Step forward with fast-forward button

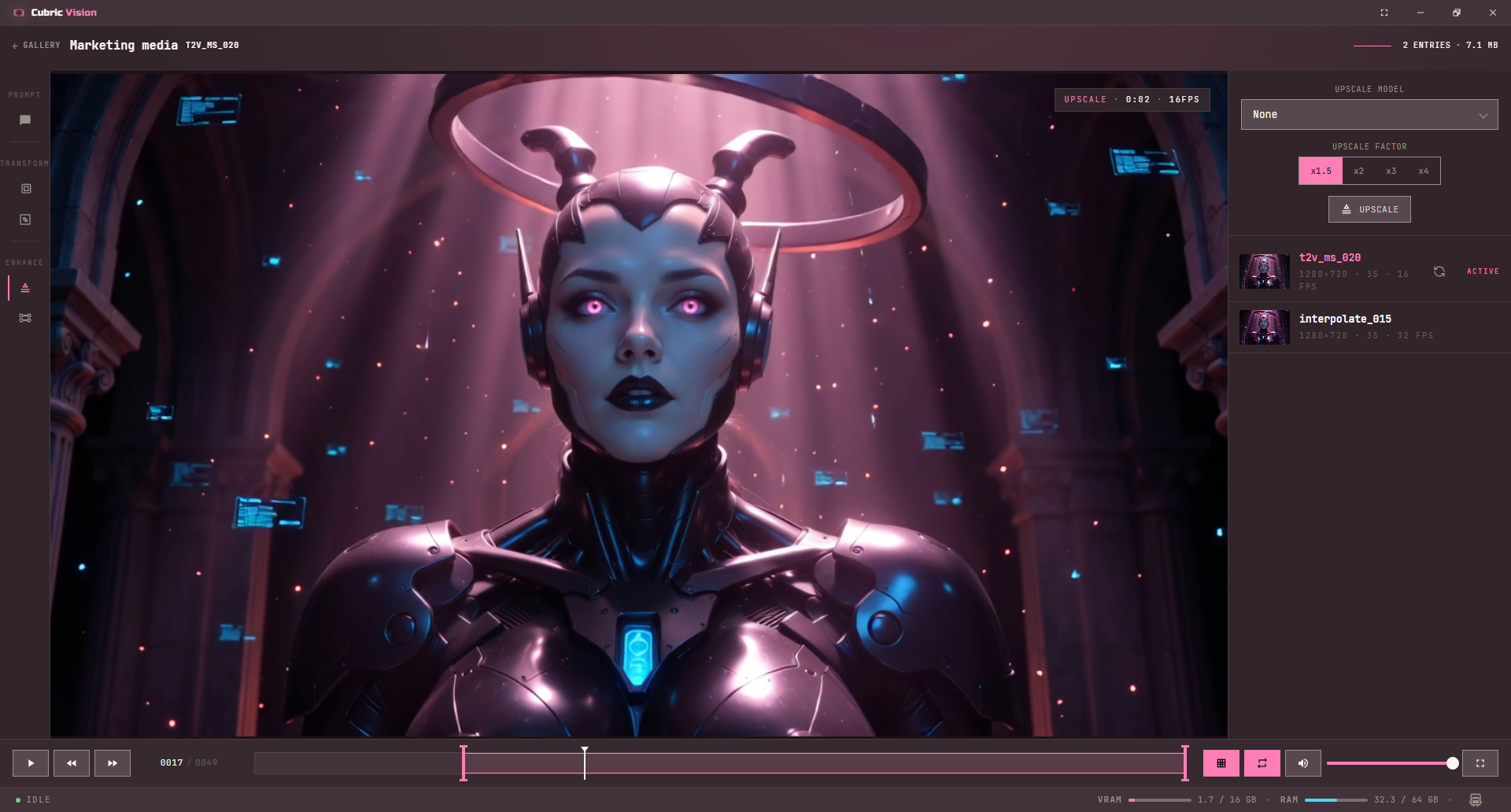point(113,763)
